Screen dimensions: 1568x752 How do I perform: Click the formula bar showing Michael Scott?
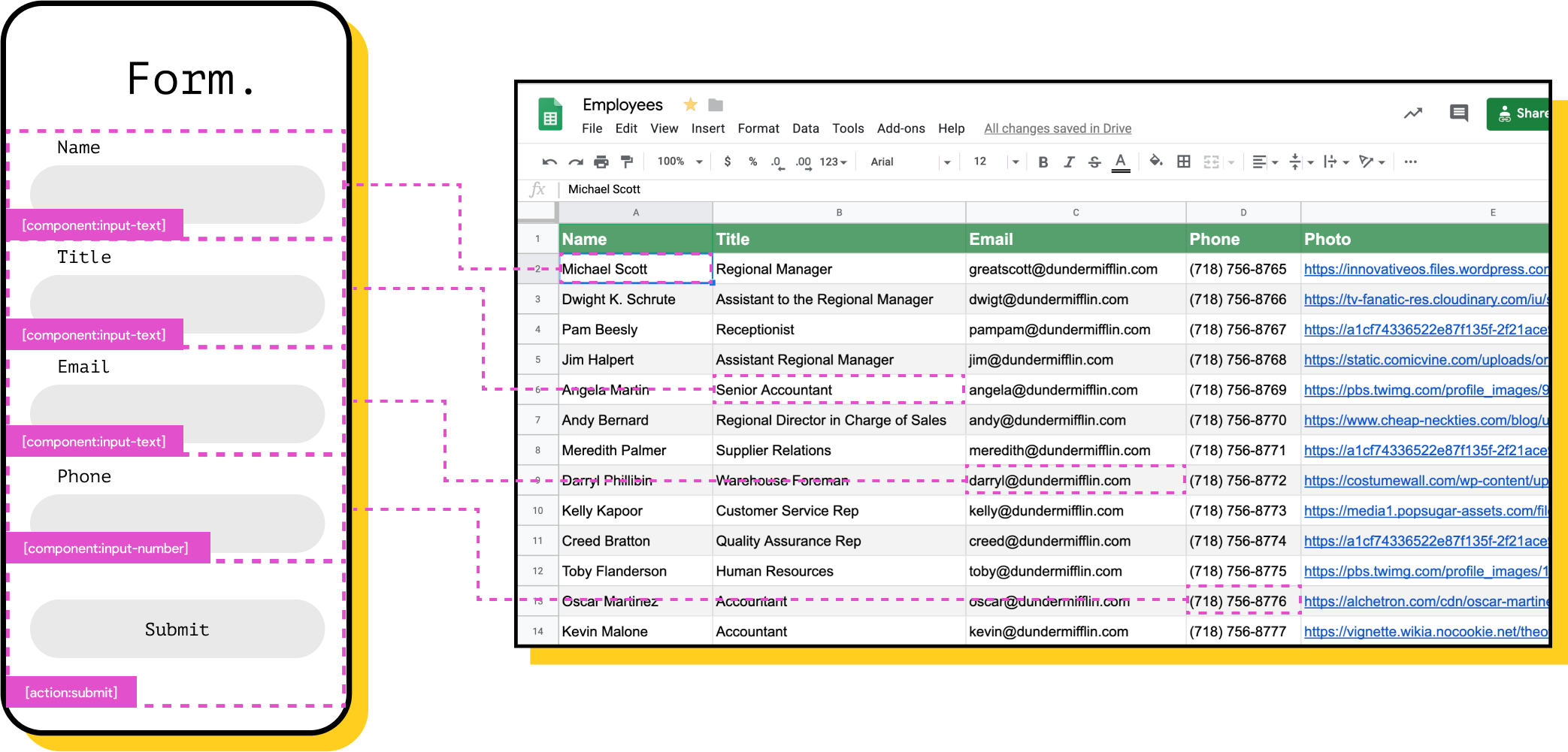pyautogui.click(x=1052, y=189)
